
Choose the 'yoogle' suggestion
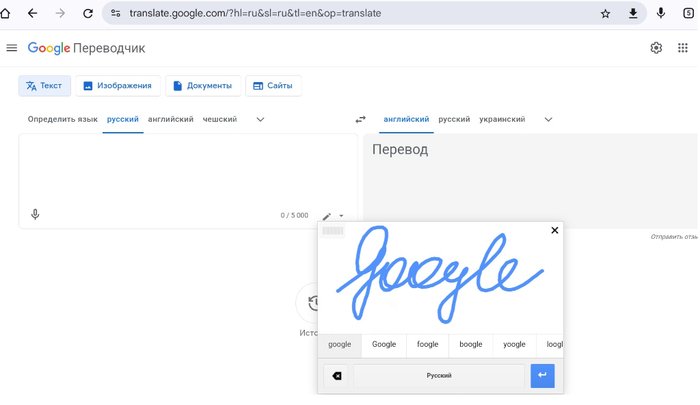click(514, 344)
